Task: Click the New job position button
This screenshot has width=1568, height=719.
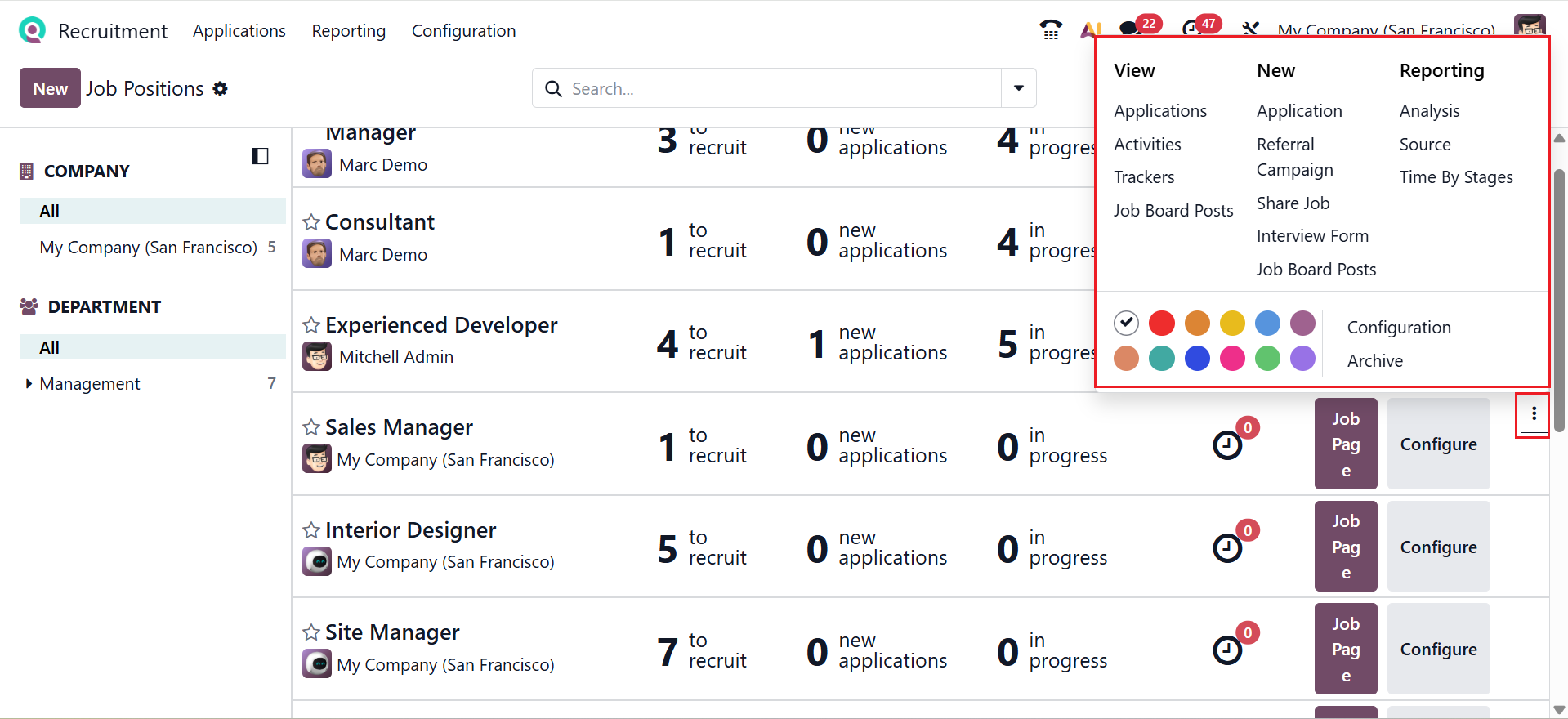Action: tap(50, 88)
